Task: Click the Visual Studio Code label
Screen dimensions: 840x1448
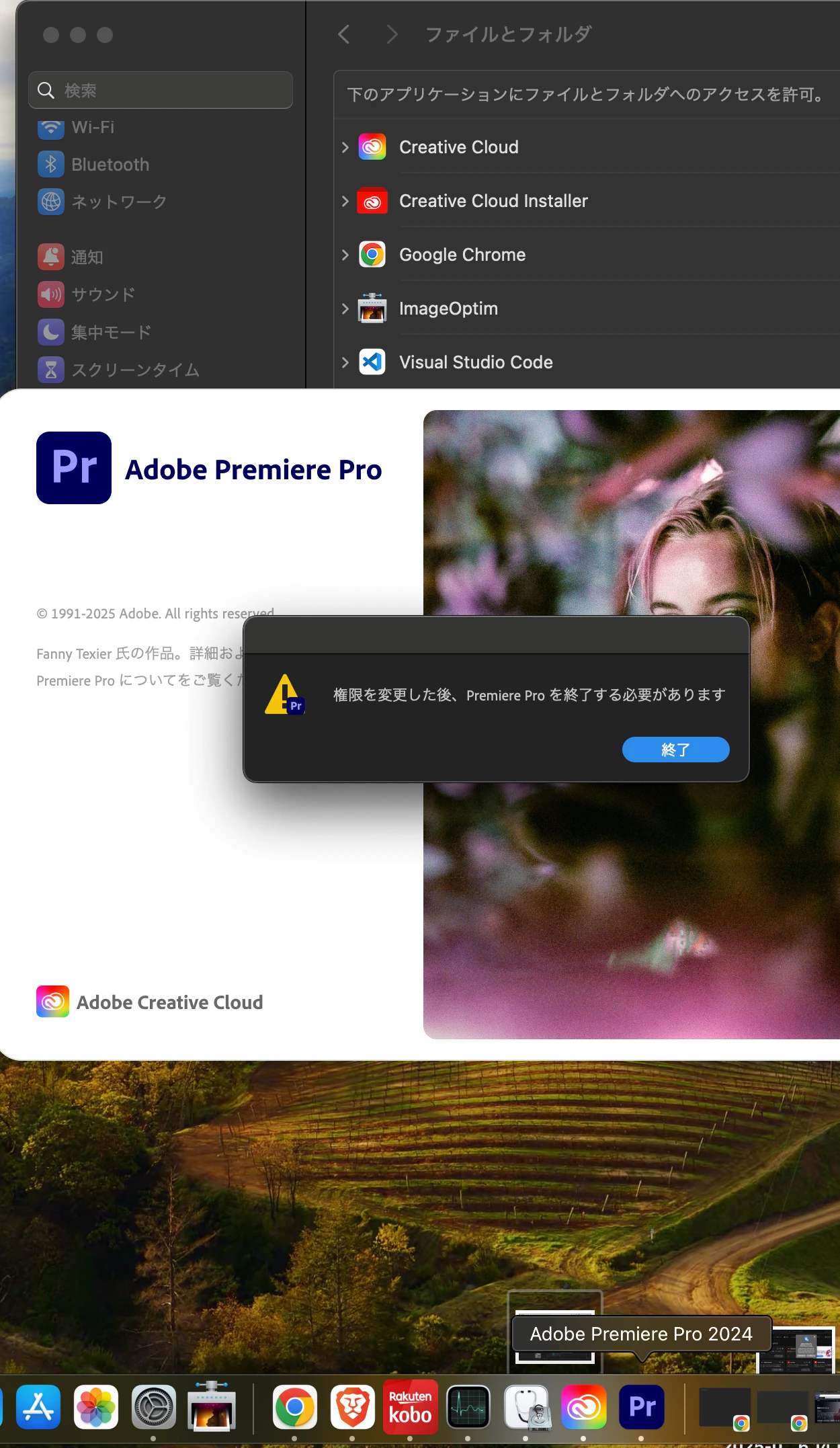Action: click(x=476, y=362)
